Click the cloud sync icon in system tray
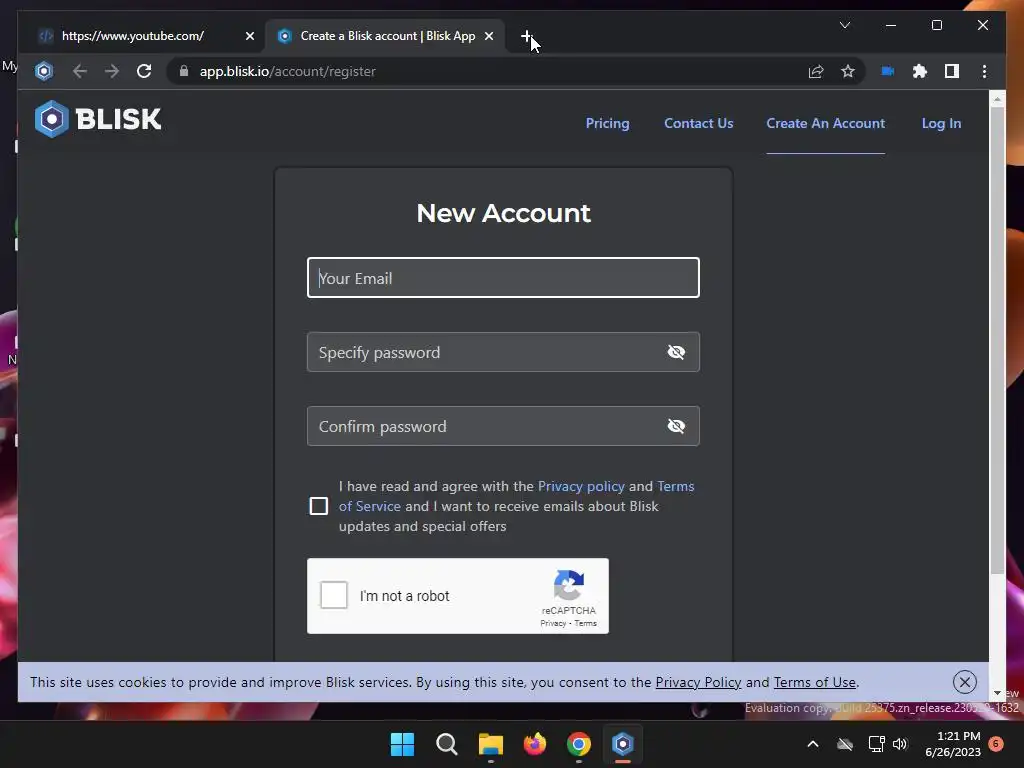The height and width of the screenshot is (768, 1024). [845, 744]
